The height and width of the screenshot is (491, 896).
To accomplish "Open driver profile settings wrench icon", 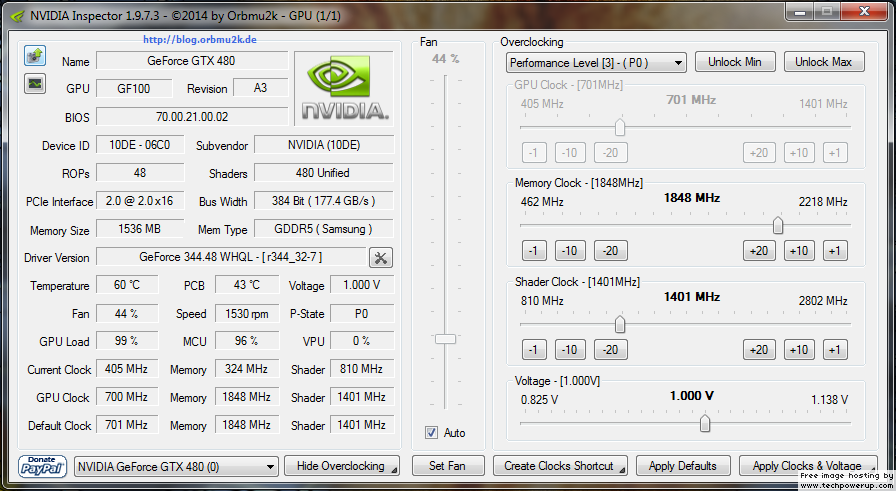I will [381, 258].
